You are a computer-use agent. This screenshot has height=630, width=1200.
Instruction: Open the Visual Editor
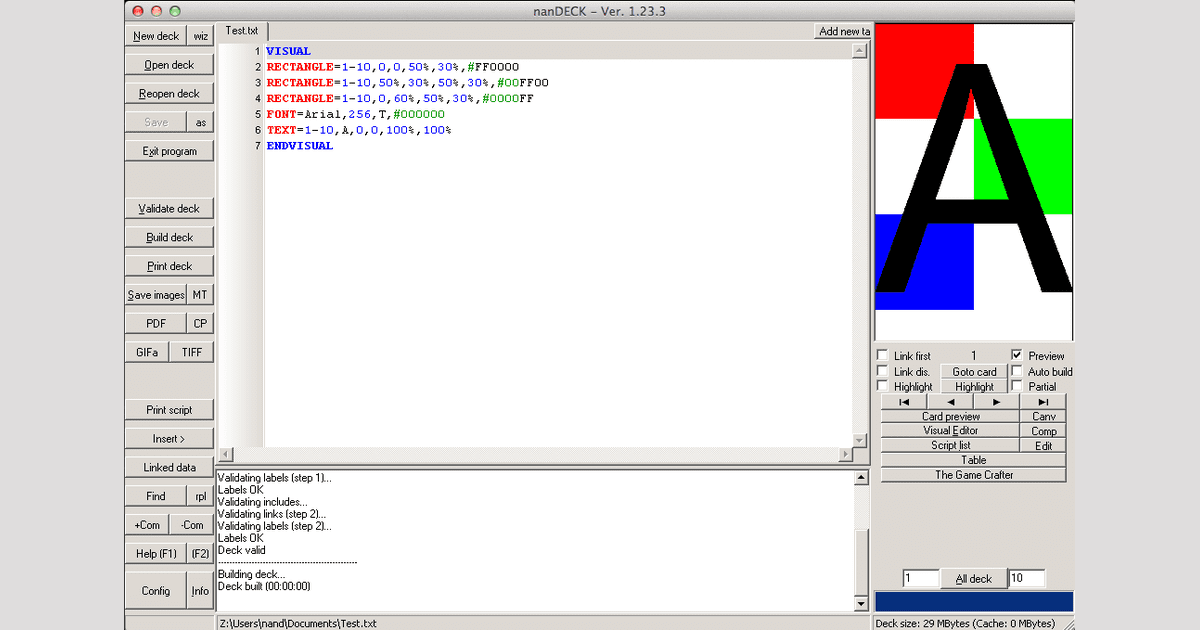pyautogui.click(x=950, y=431)
